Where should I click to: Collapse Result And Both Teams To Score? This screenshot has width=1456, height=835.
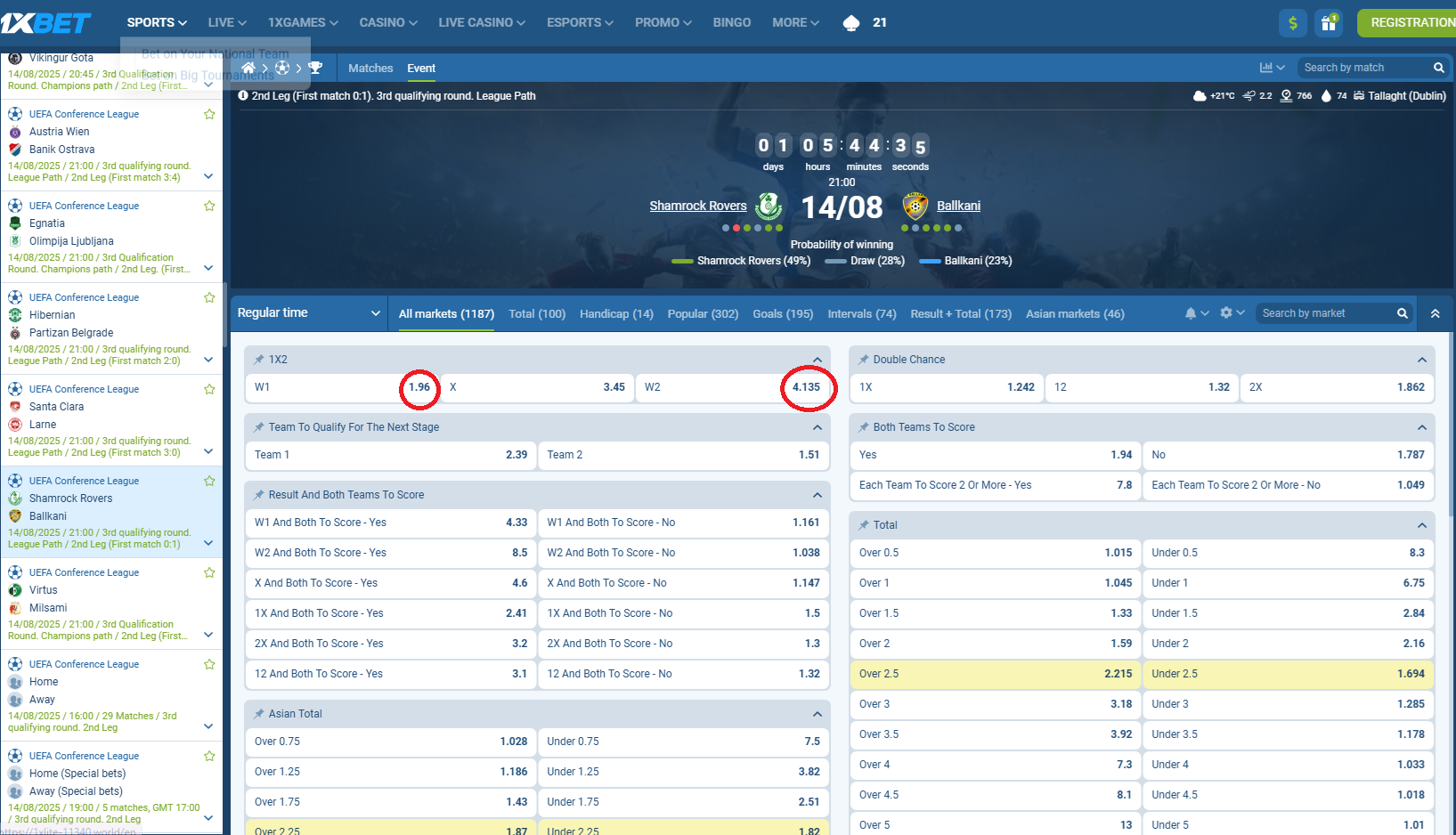coord(817,495)
